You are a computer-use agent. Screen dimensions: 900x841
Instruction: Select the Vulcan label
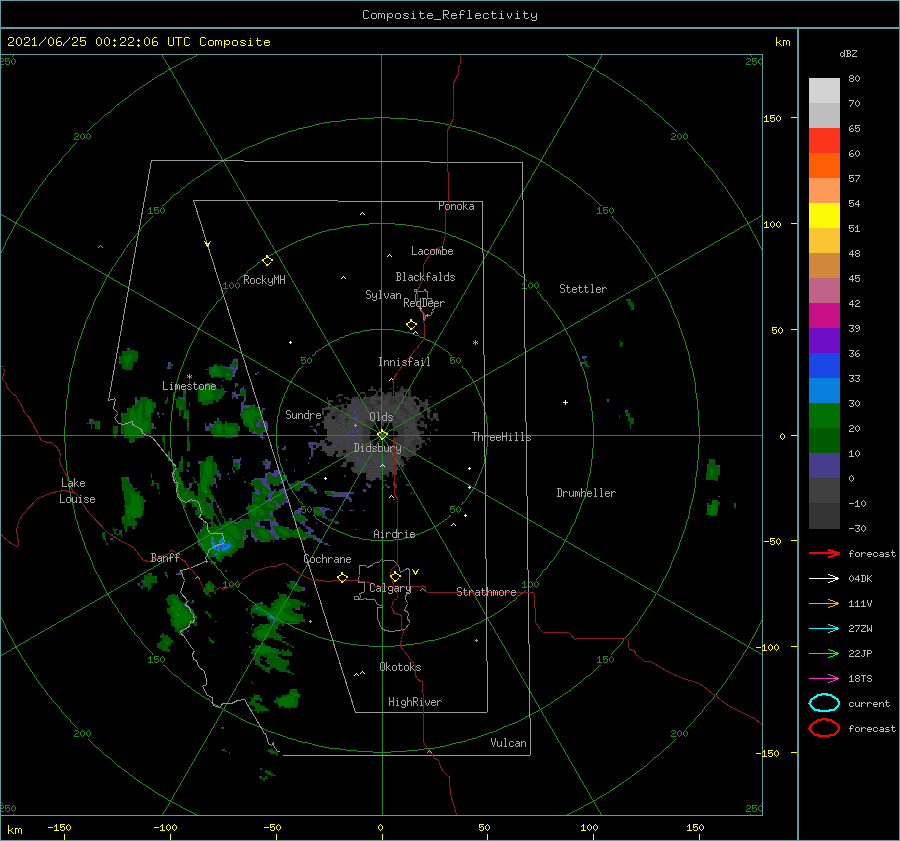coord(509,743)
